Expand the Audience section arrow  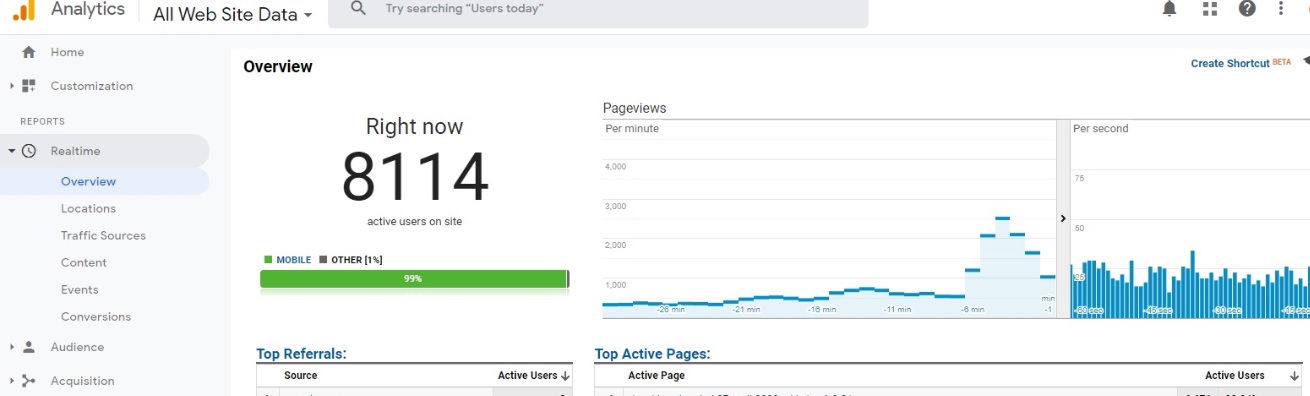pyautogui.click(x=12, y=347)
